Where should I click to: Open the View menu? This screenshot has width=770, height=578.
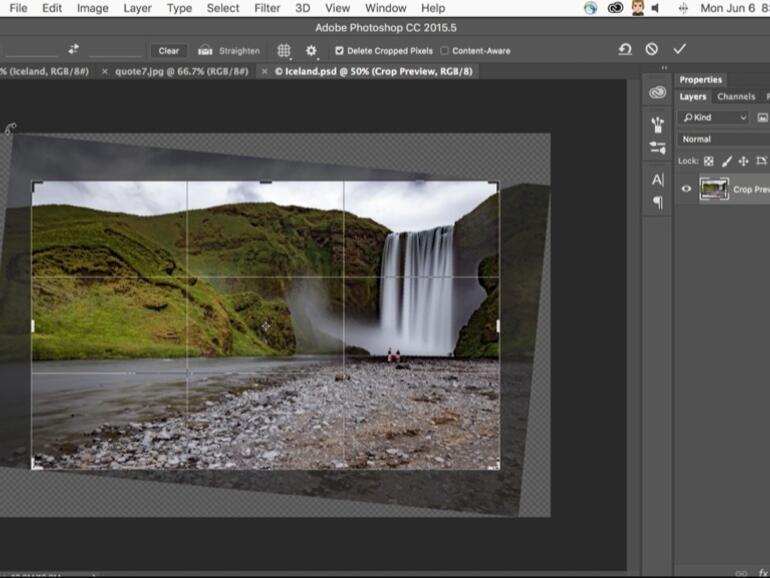point(337,8)
